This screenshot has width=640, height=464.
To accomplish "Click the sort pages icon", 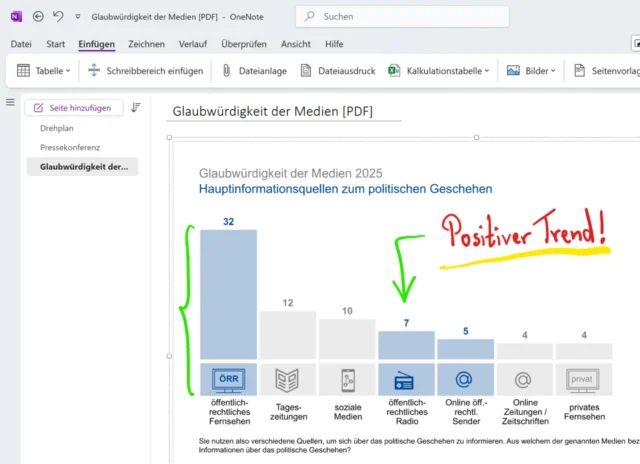I will coord(136,107).
